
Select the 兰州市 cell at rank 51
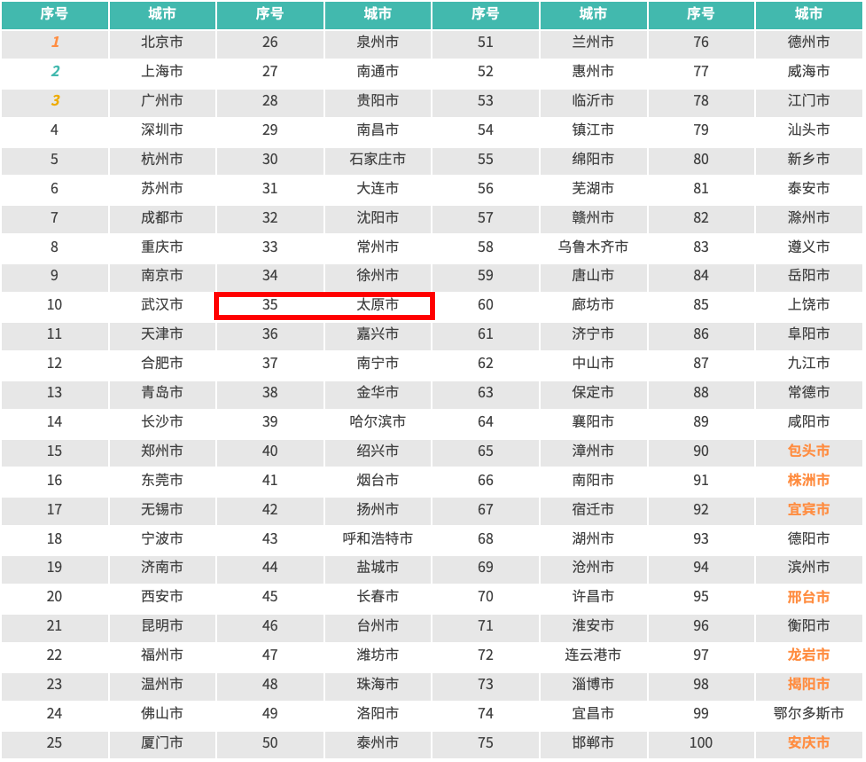(x=593, y=42)
